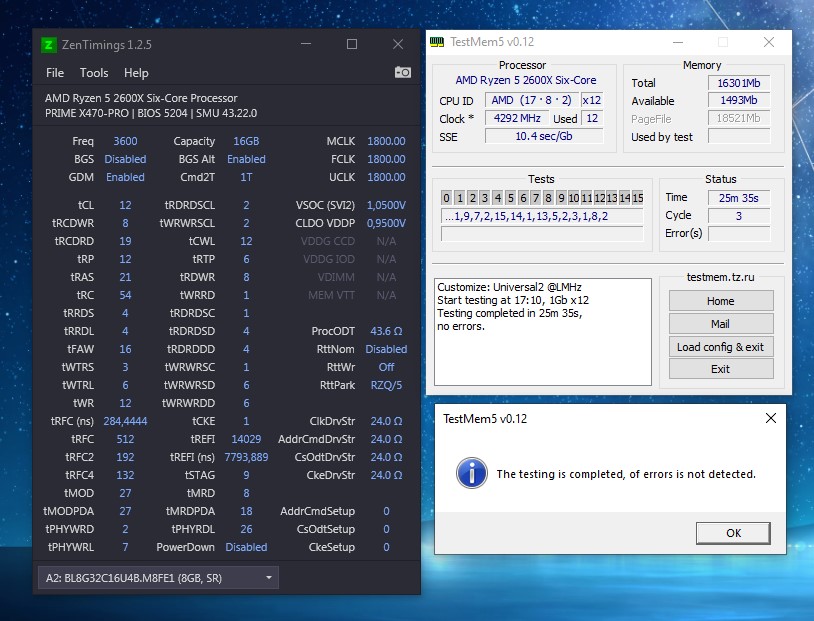Close the TestMem5 main window
Image resolution: width=814 pixels, height=621 pixels.
pyautogui.click(x=769, y=42)
